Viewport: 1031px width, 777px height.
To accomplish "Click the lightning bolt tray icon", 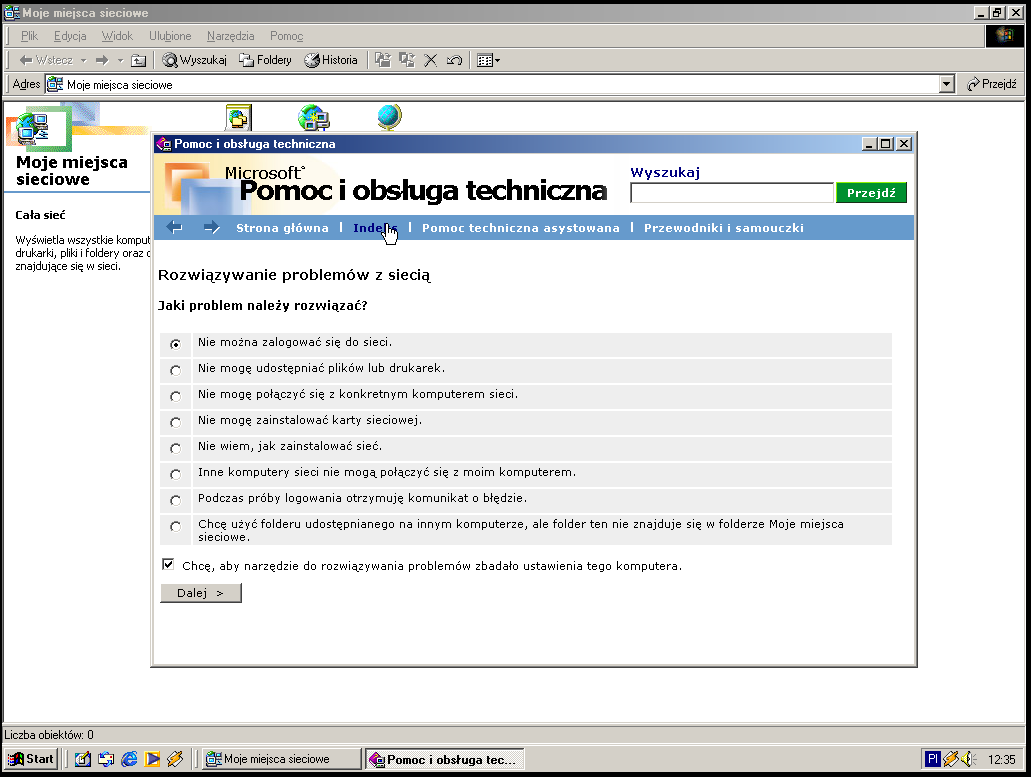I will tap(951, 759).
